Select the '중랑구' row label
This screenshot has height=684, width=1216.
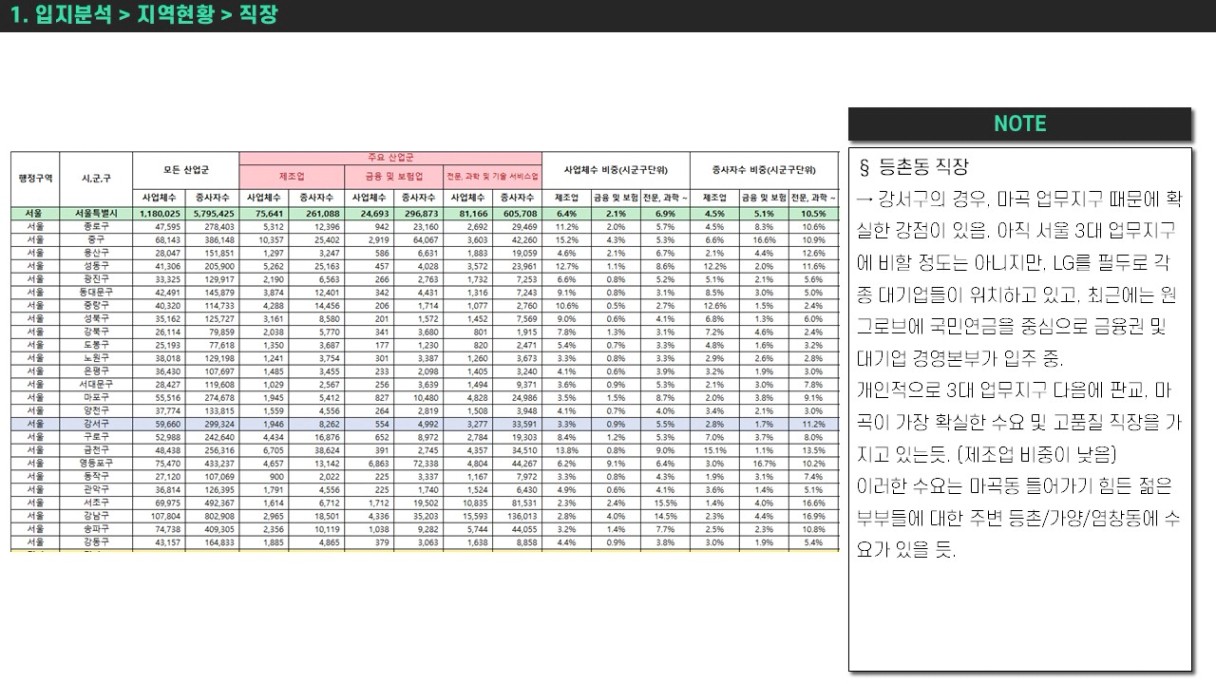(x=97, y=305)
